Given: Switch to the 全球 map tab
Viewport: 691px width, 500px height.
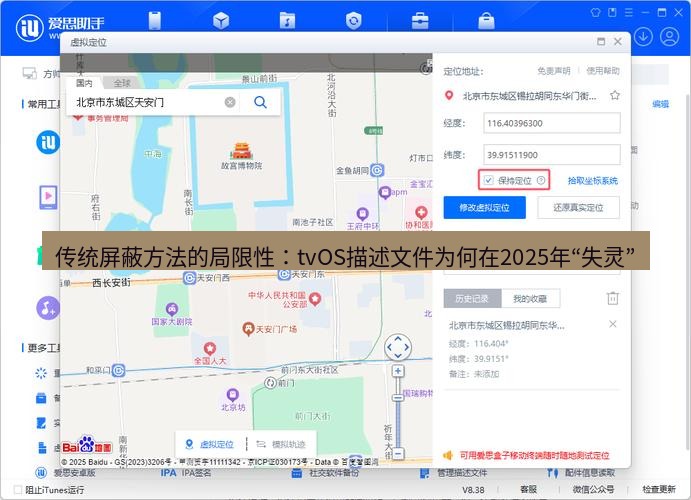Looking at the screenshot, I should (x=122, y=83).
